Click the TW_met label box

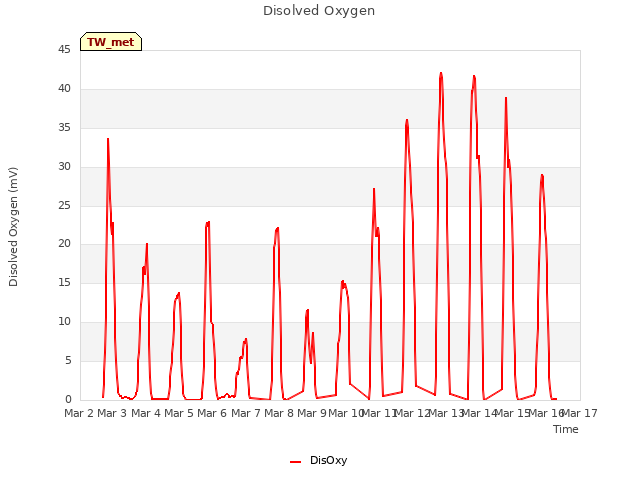point(111,42)
